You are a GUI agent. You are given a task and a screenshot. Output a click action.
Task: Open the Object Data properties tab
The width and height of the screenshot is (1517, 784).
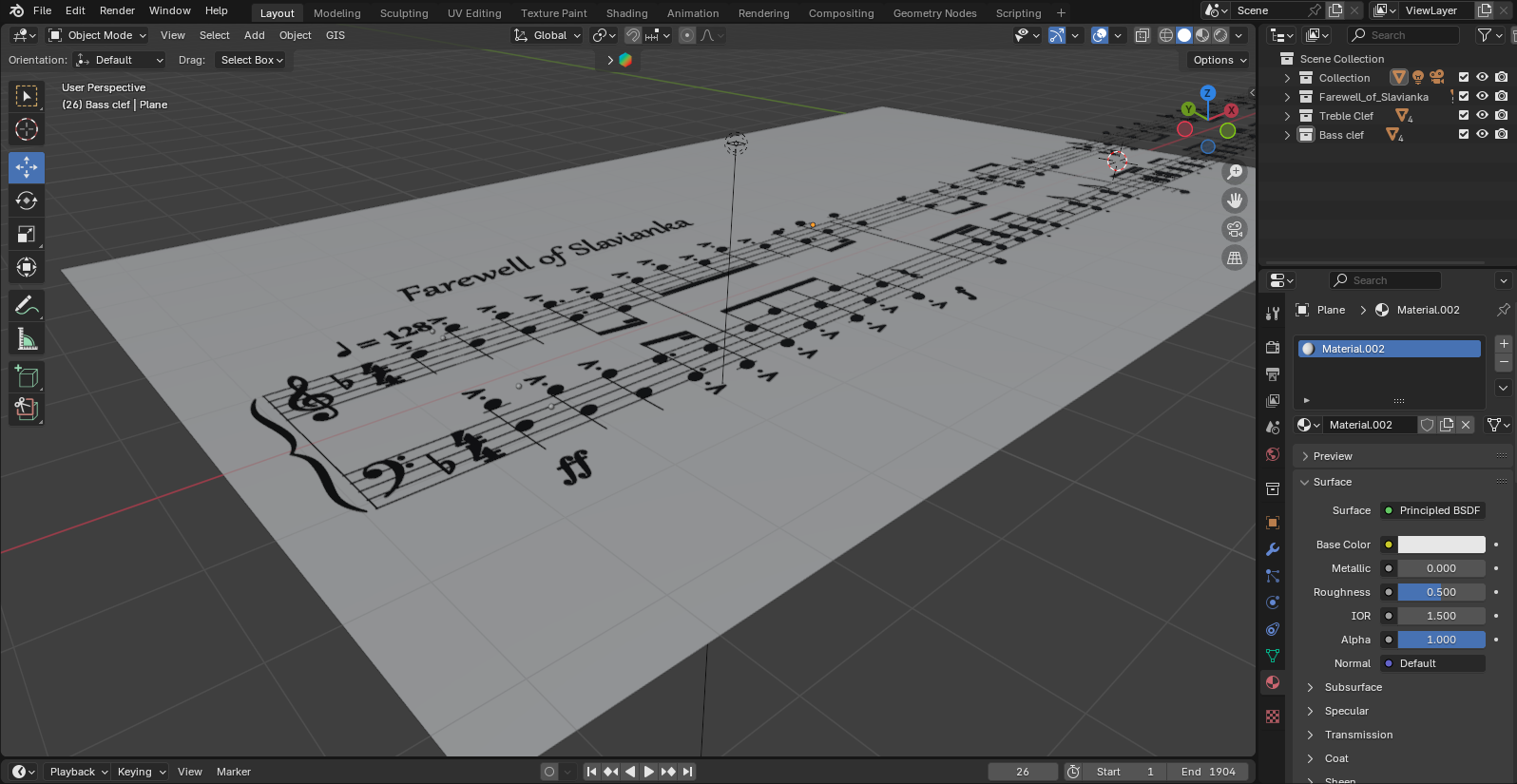point(1273,656)
